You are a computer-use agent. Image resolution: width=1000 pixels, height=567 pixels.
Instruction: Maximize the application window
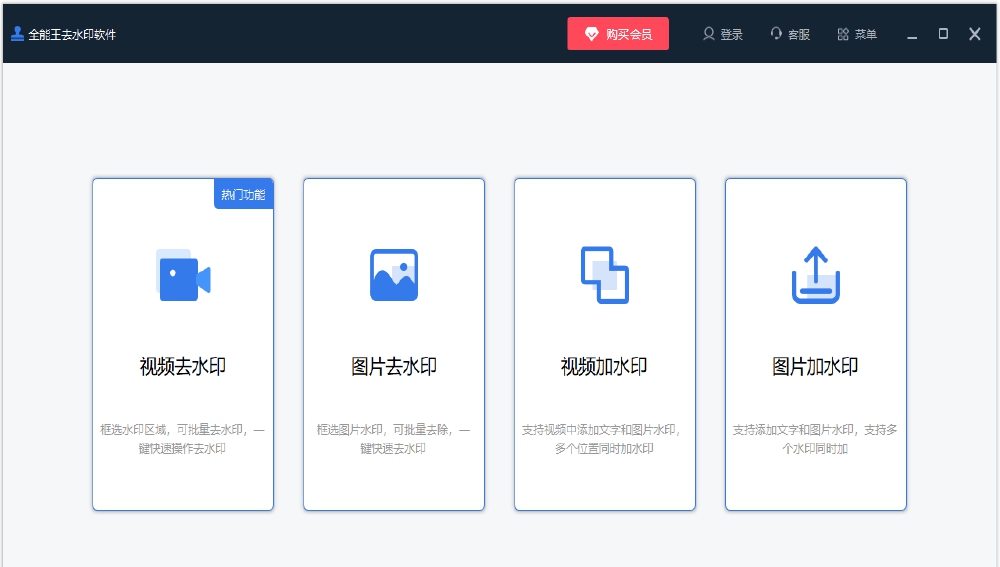tap(943, 34)
